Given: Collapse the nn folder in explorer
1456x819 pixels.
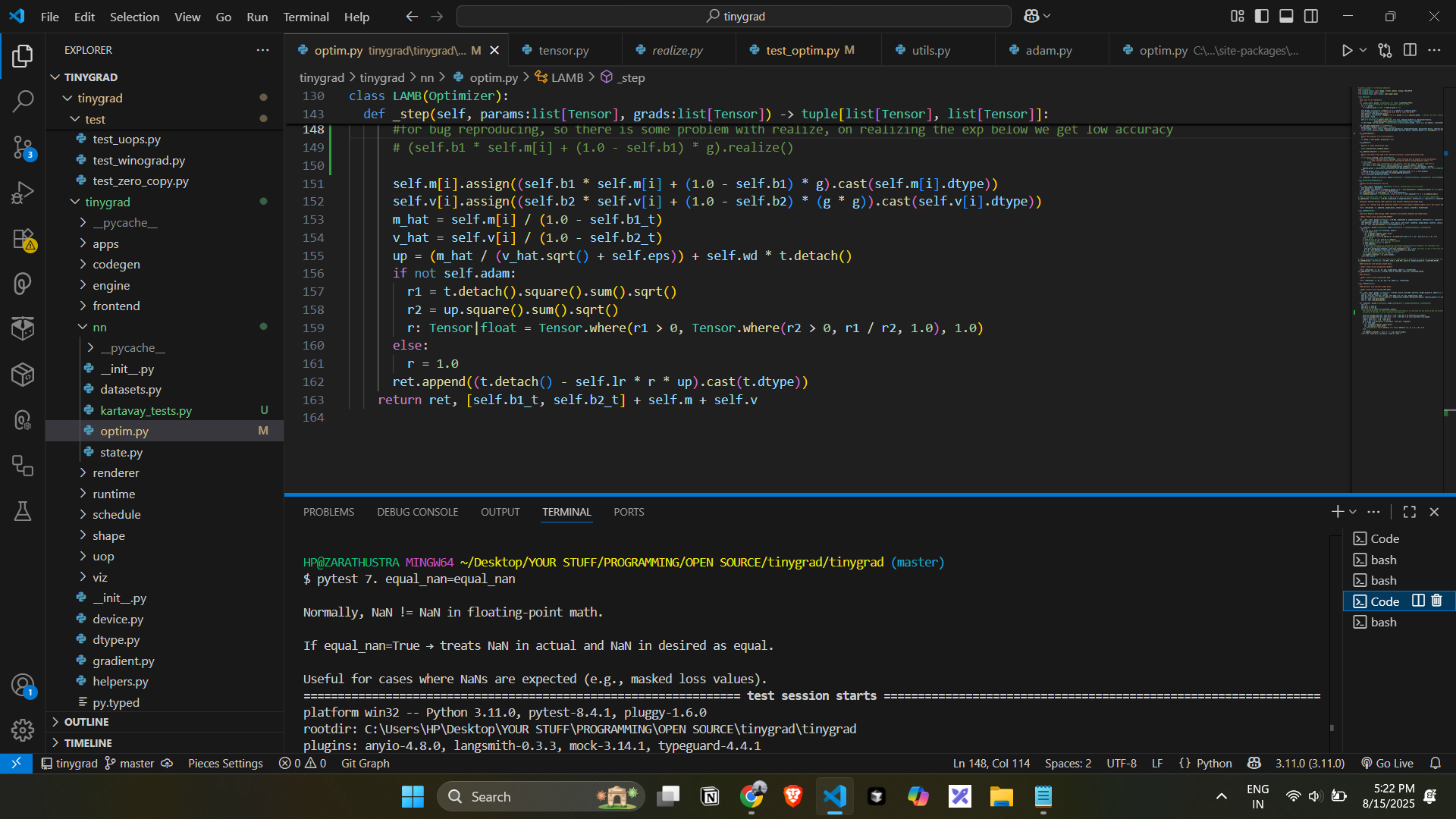Looking at the screenshot, I should tap(99, 327).
